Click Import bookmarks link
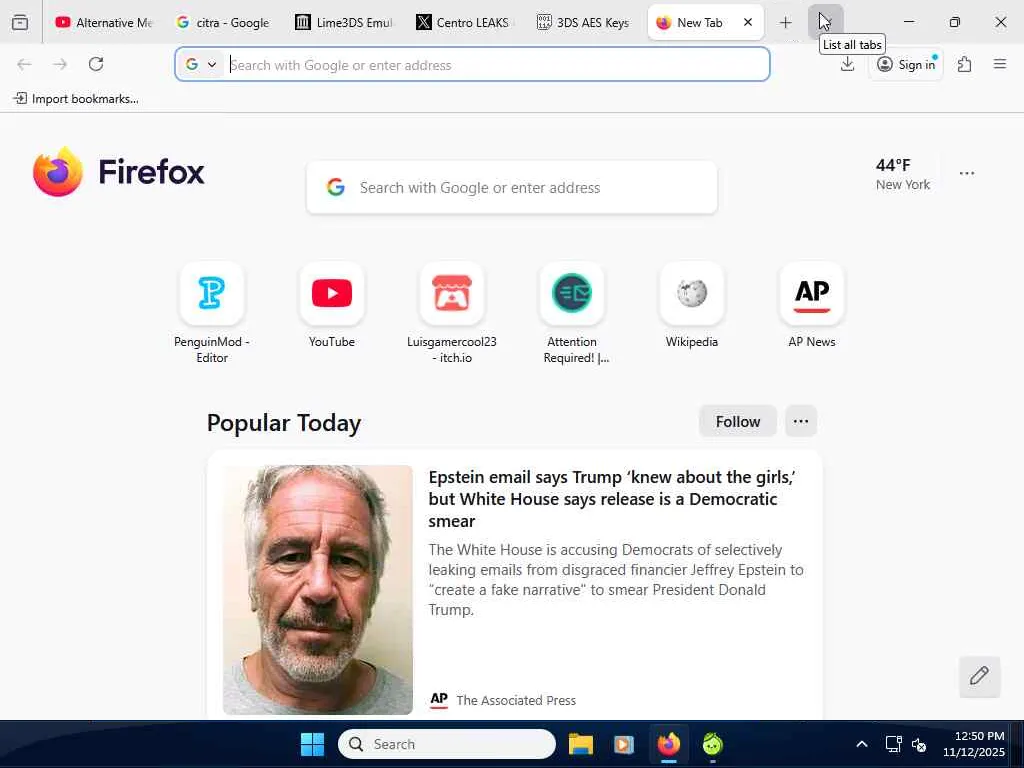The height and width of the screenshot is (768, 1024). [76, 99]
